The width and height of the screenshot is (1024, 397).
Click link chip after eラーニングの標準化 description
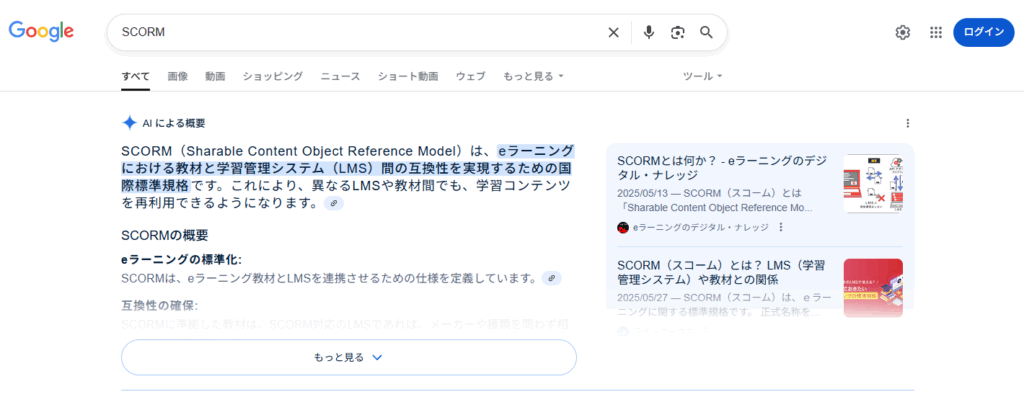(552, 279)
